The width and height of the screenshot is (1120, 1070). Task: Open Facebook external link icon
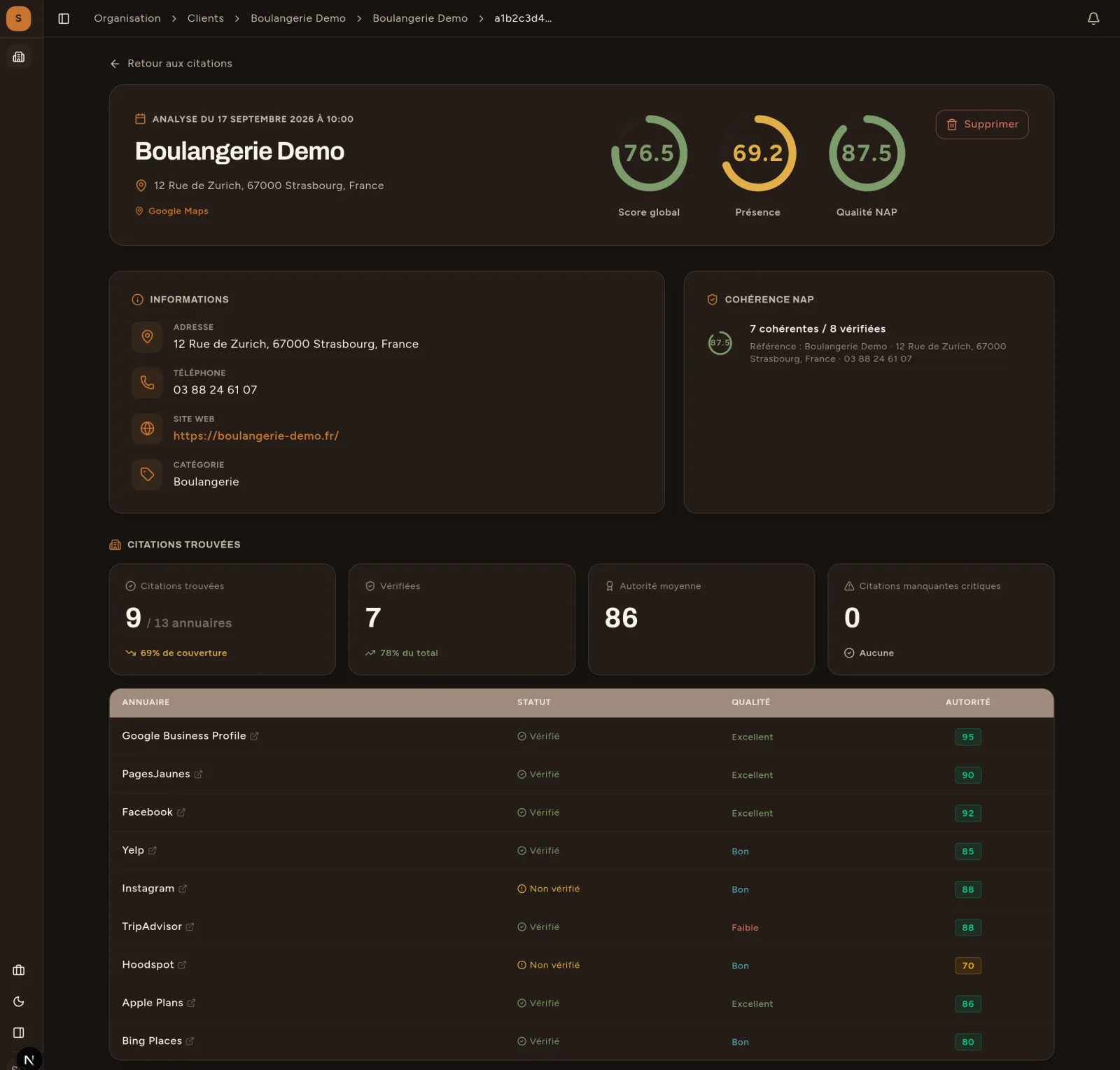(x=181, y=812)
